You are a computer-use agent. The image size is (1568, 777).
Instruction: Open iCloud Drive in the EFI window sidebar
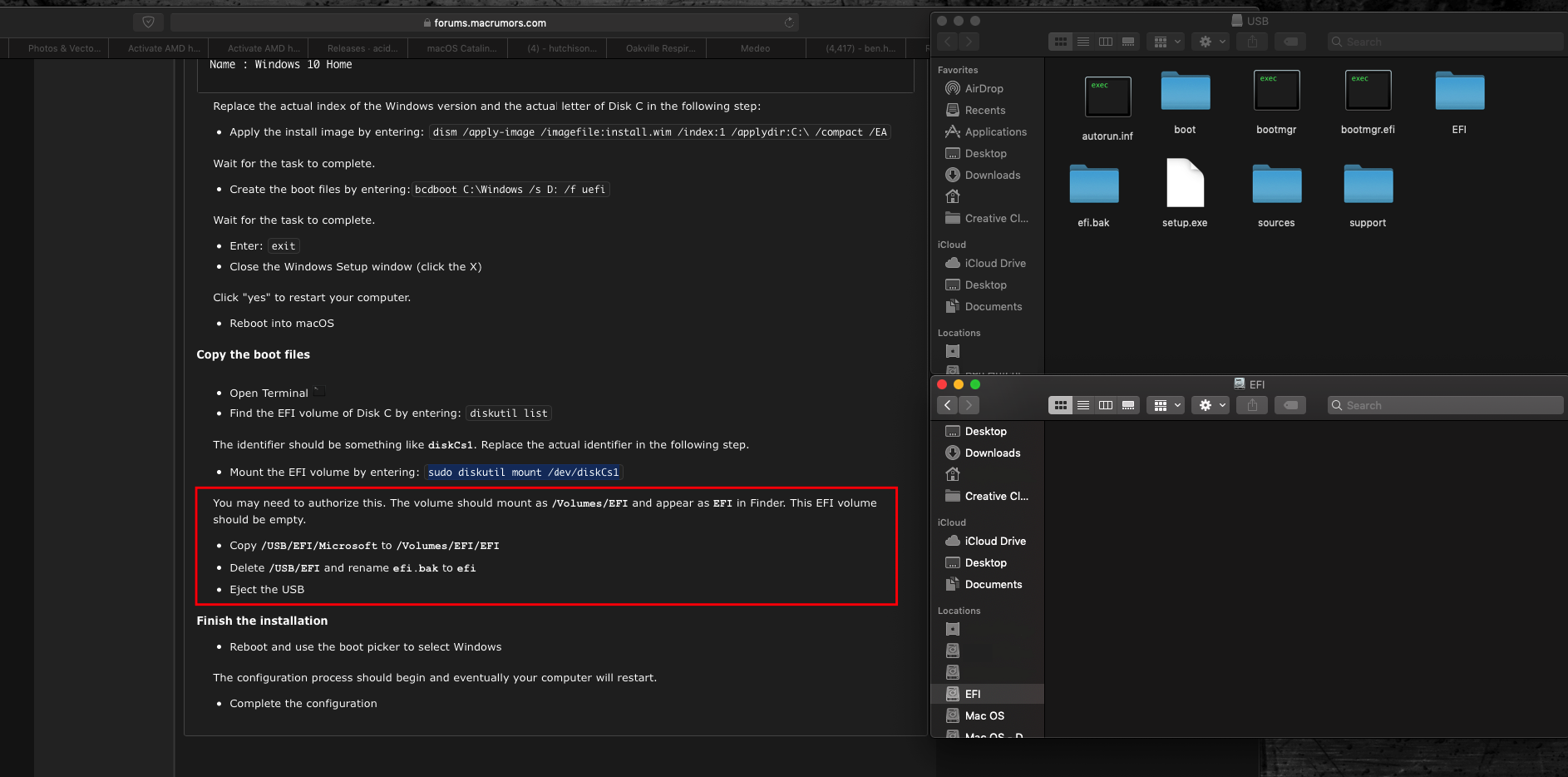987,541
